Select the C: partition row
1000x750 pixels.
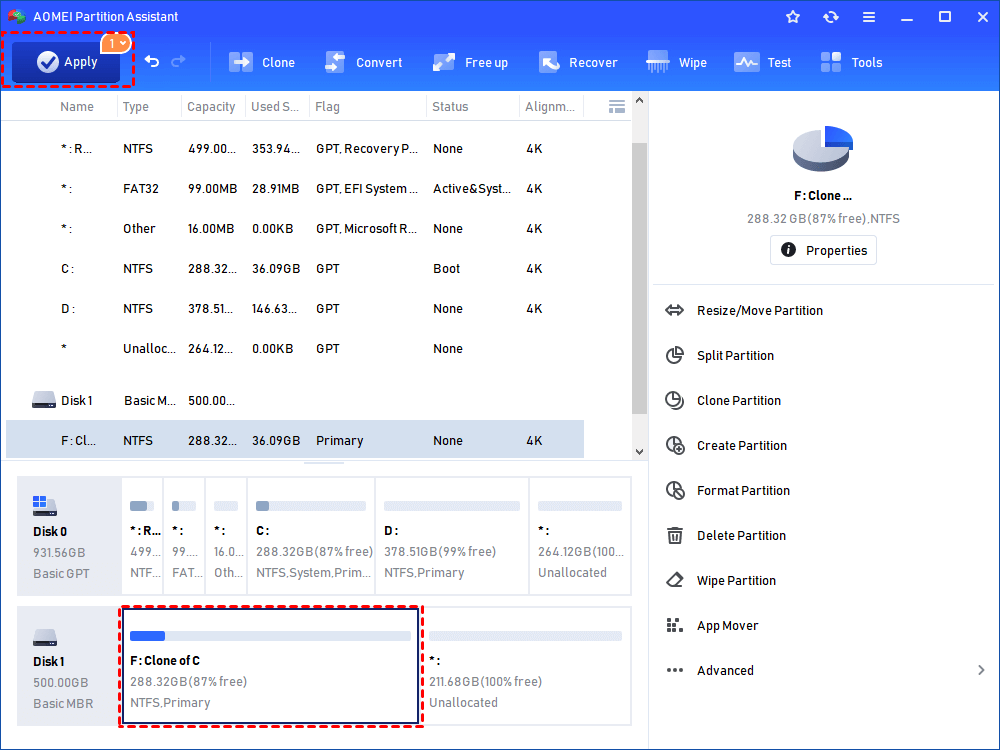click(295, 268)
